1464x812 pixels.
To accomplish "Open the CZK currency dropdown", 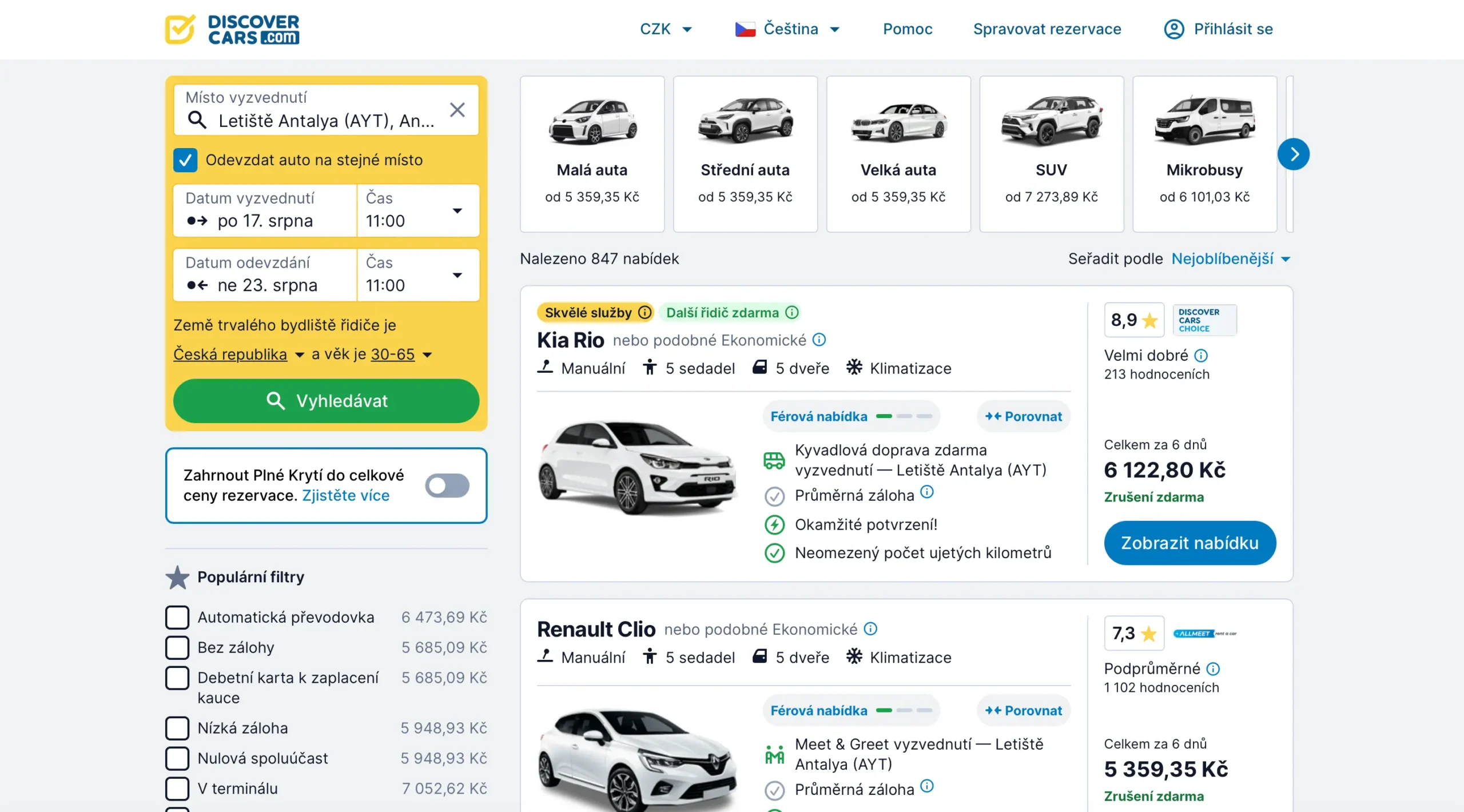I will pyautogui.click(x=666, y=29).
